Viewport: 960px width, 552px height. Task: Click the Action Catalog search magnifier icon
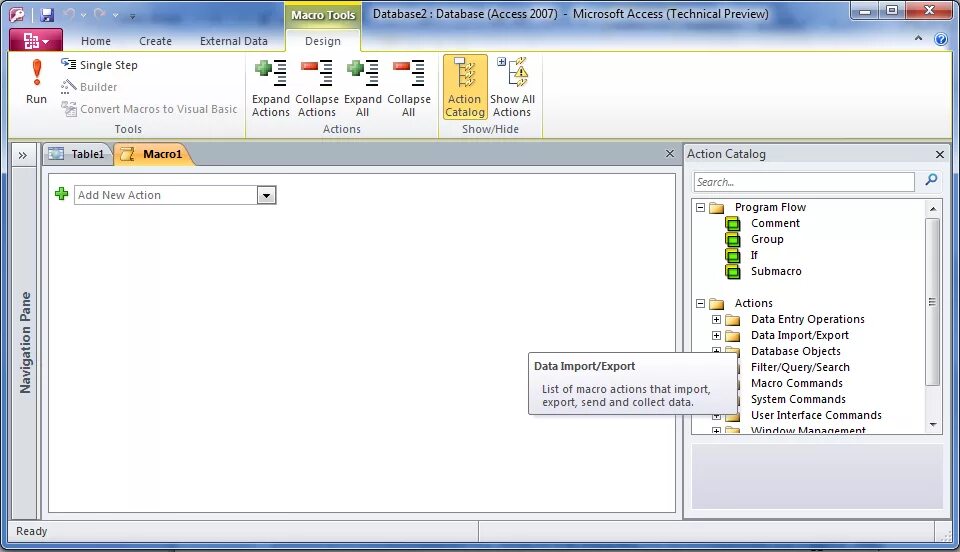(931, 180)
